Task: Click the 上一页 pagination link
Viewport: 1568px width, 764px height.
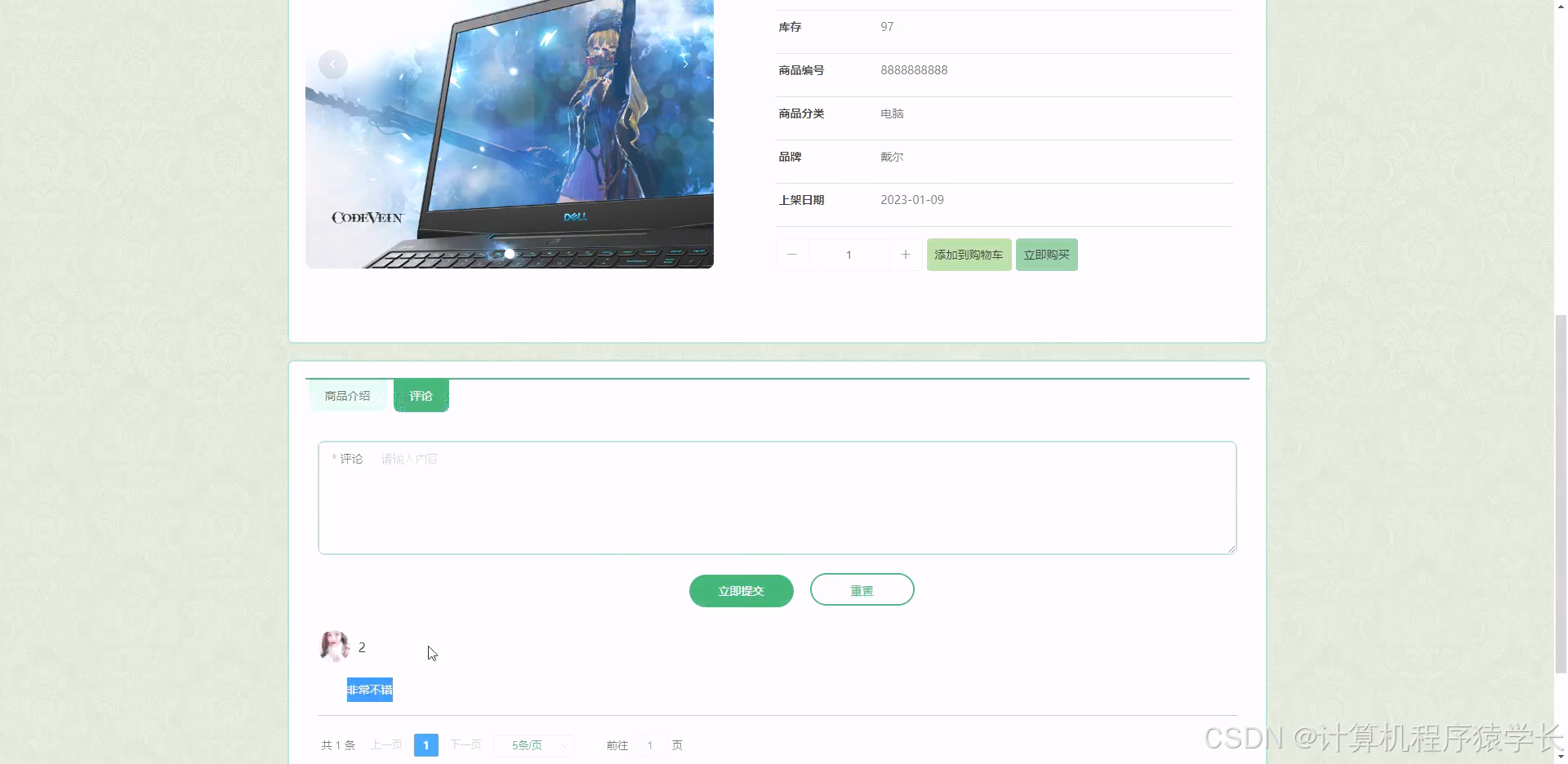Action: click(x=386, y=745)
